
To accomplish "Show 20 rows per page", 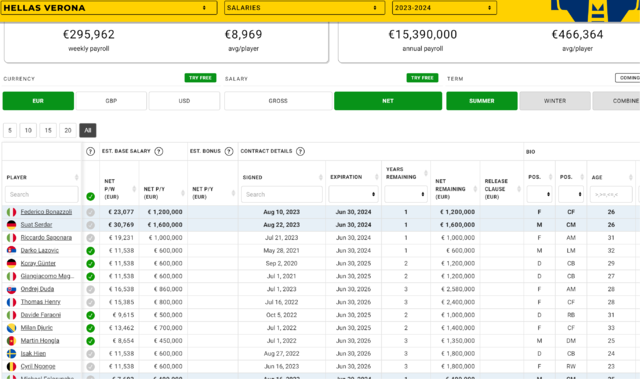I will (68, 131).
